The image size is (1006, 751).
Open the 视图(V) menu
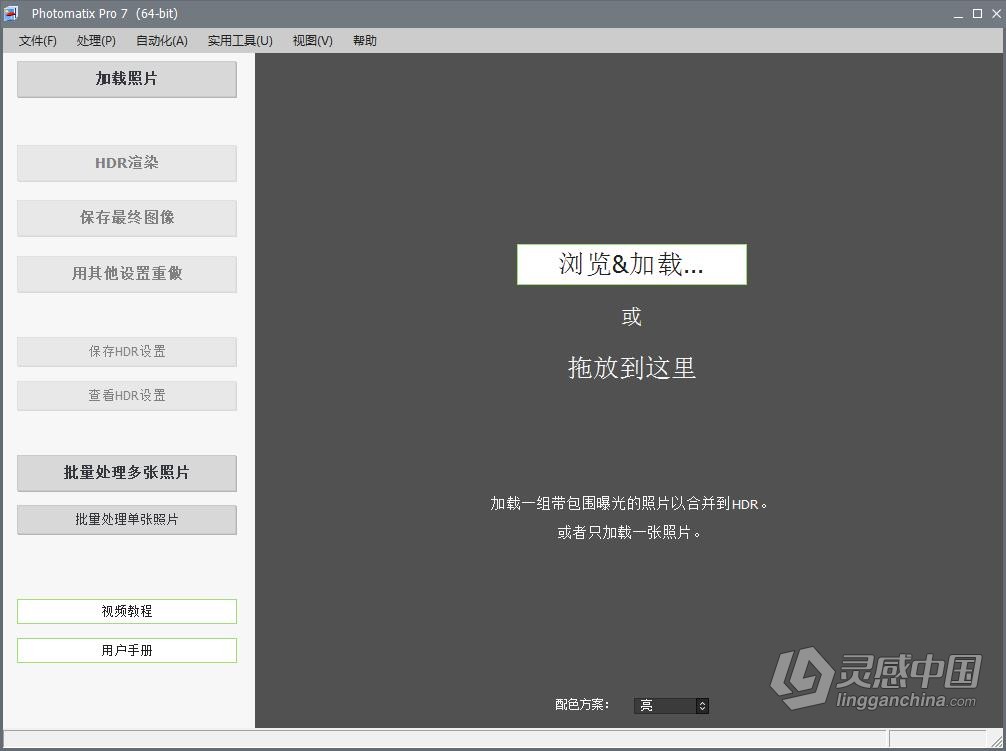tap(312, 40)
